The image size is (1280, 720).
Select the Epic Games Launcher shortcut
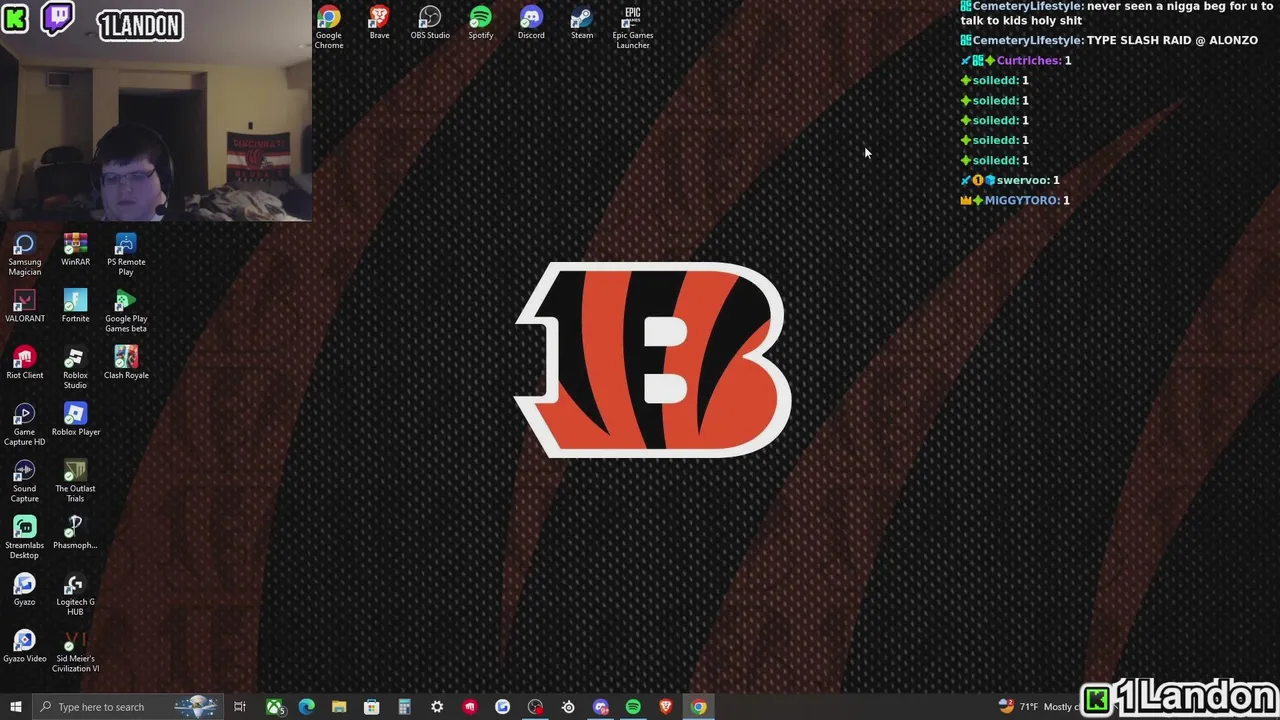click(x=633, y=27)
